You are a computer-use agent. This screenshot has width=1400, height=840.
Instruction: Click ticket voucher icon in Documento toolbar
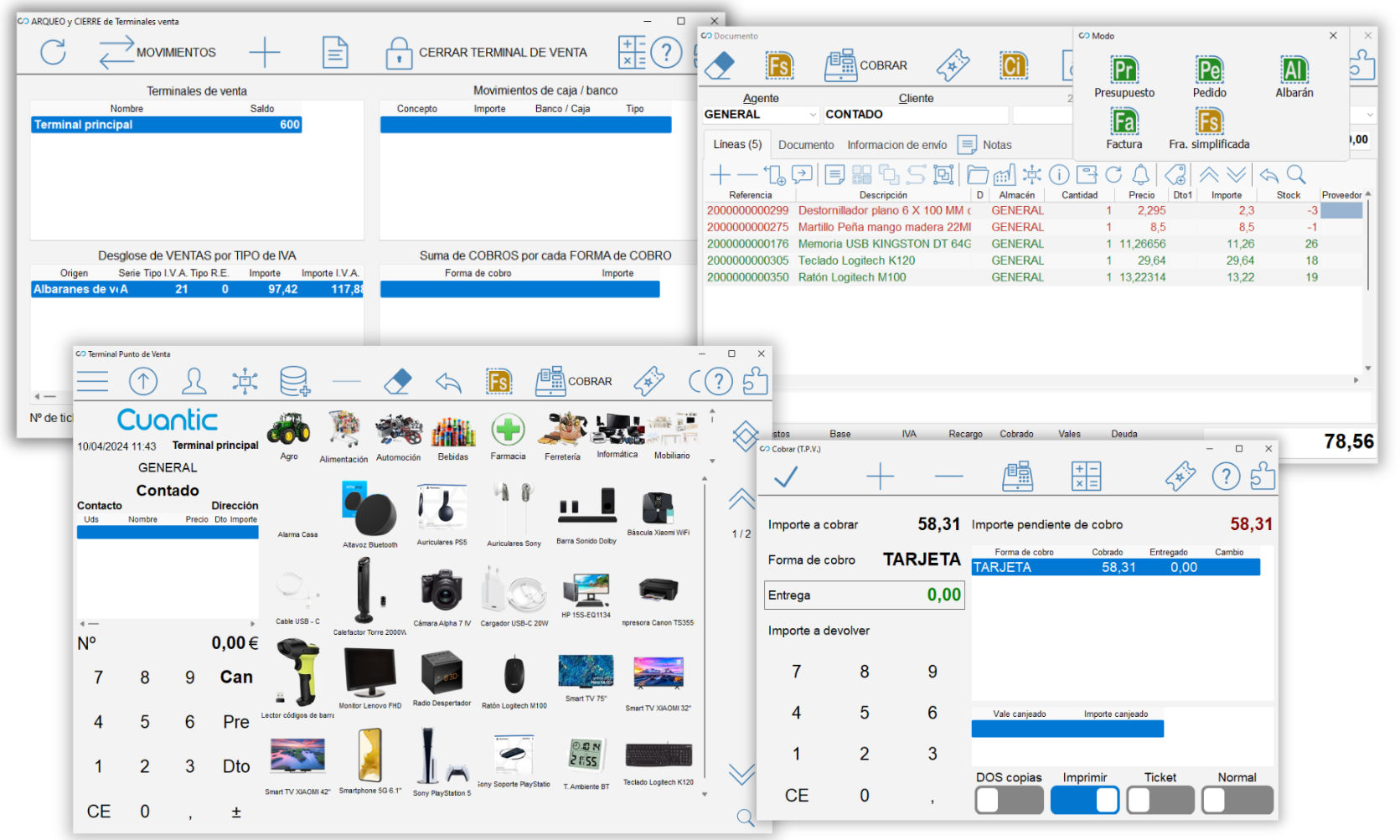point(953,65)
